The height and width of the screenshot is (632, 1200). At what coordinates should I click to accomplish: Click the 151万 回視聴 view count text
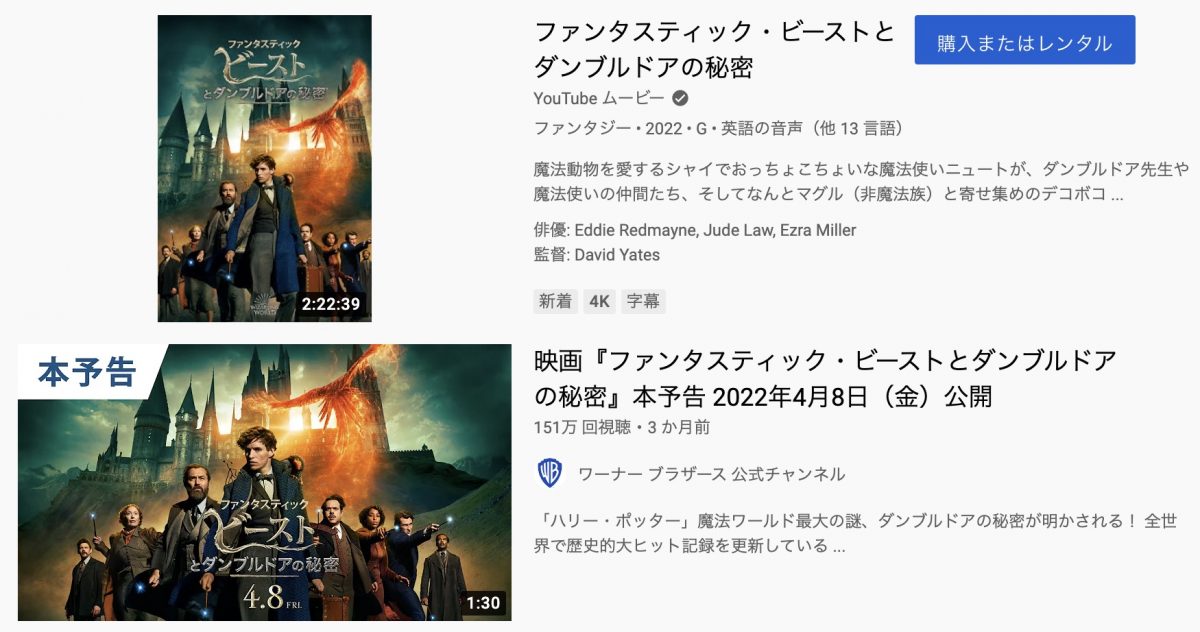(583, 427)
